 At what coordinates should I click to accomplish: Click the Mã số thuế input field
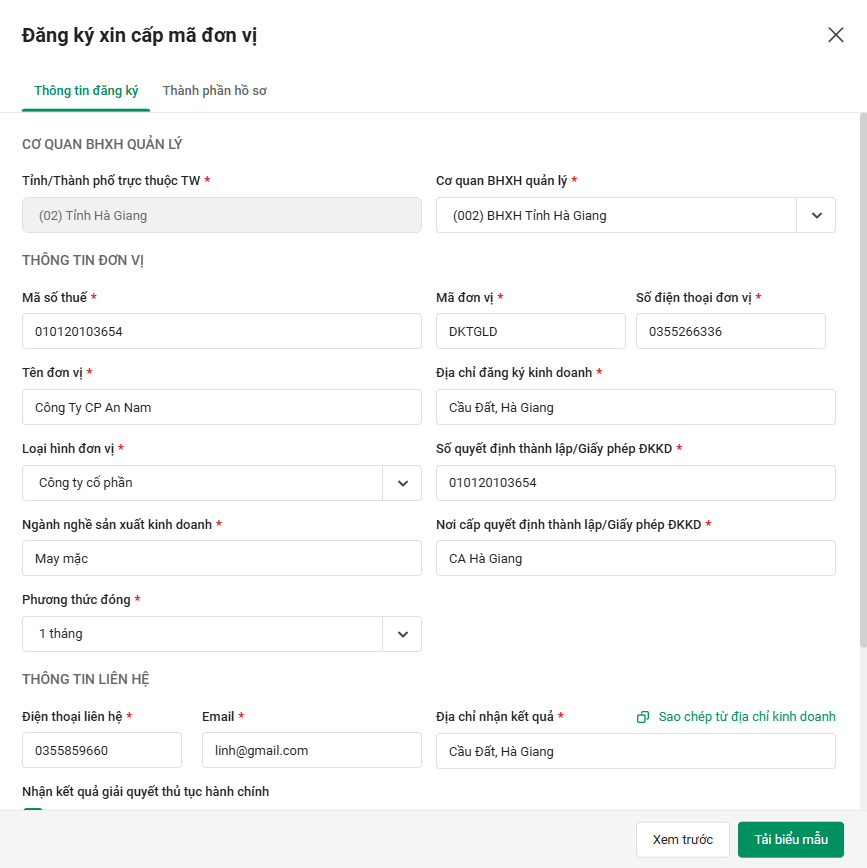pyautogui.click(x=222, y=331)
